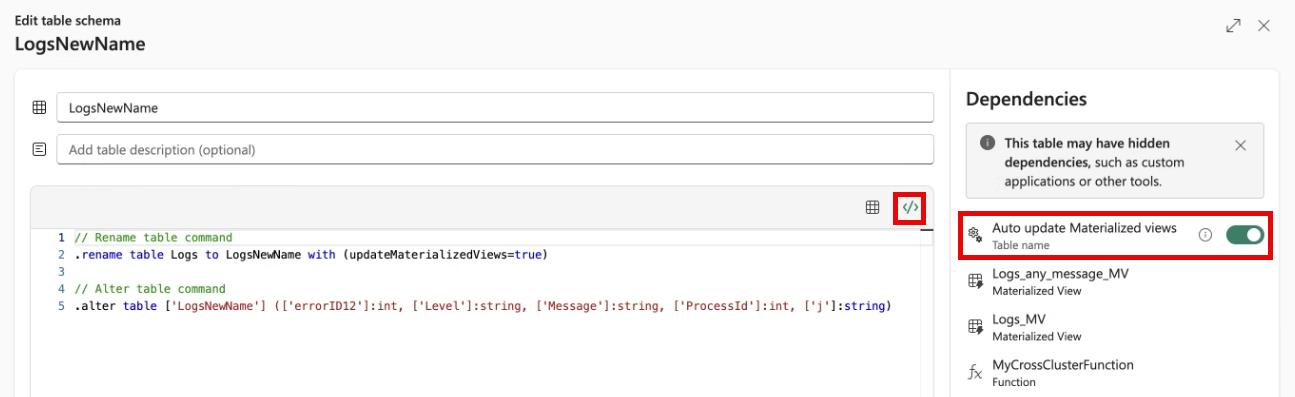Click the info icon in hidden dependencies notice
Image resolution: width=1295 pixels, height=397 pixels.
tap(988, 143)
